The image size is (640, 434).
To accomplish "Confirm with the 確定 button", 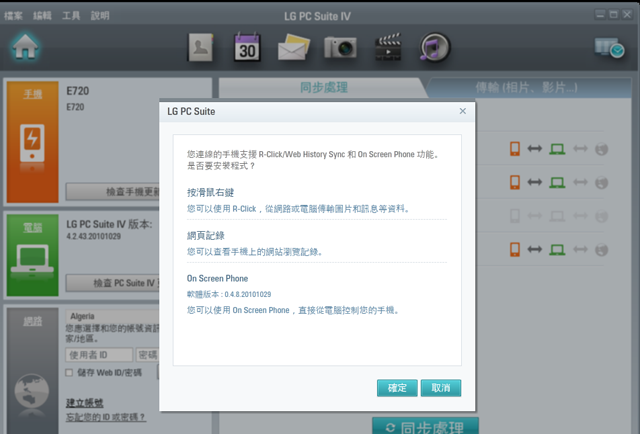I will click(x=397, y=388).
